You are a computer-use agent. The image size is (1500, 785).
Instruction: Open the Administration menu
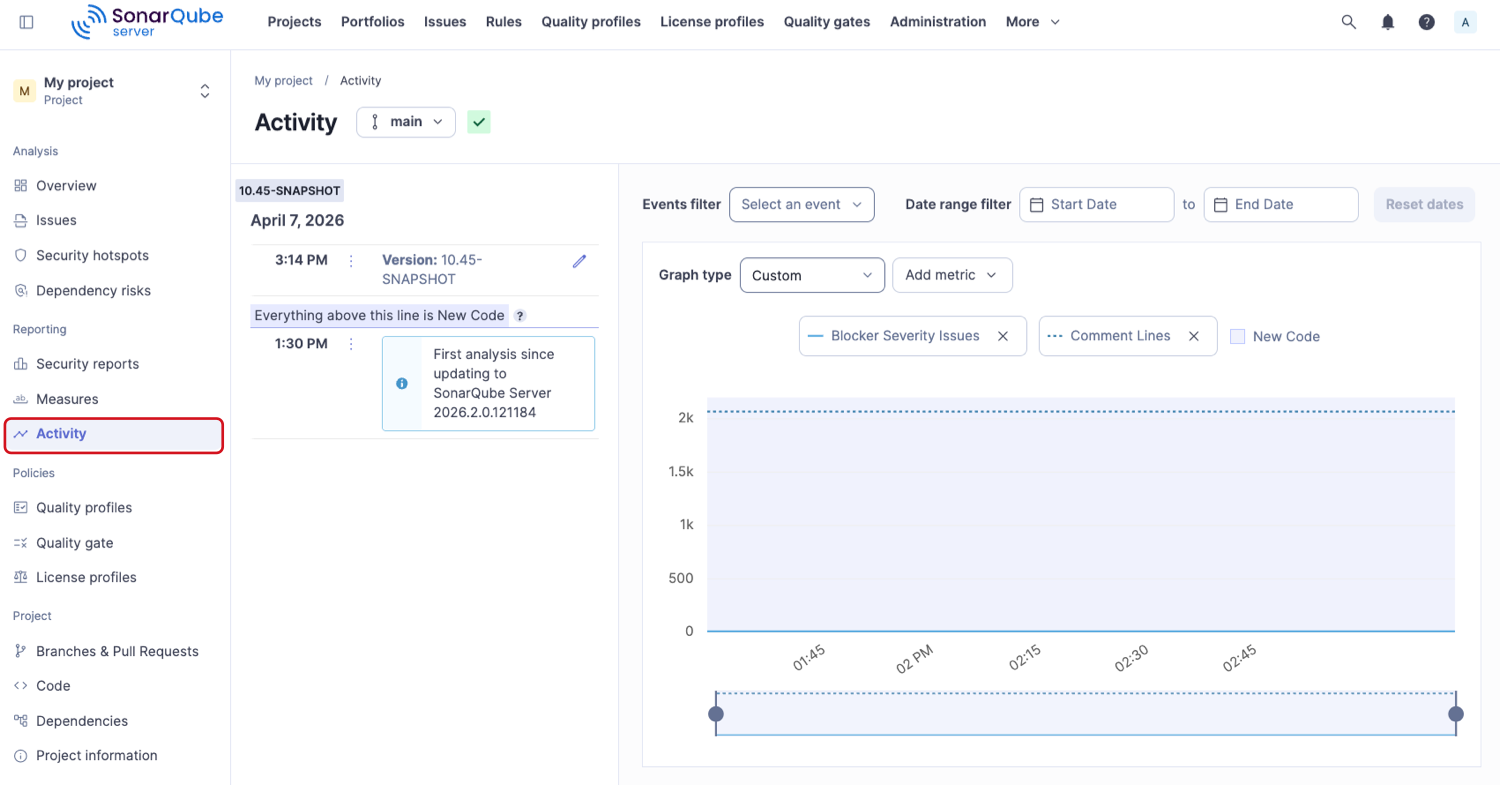pos(938,22)
